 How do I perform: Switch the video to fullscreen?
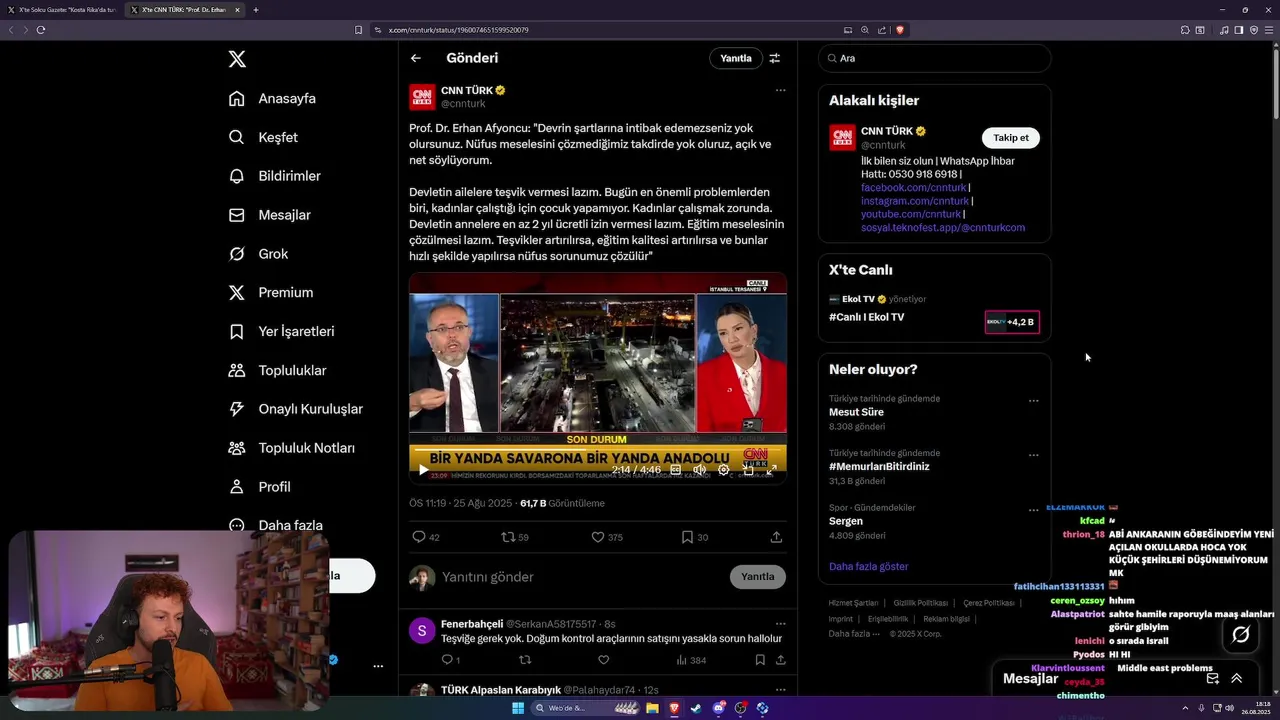(x=772, y=470)
